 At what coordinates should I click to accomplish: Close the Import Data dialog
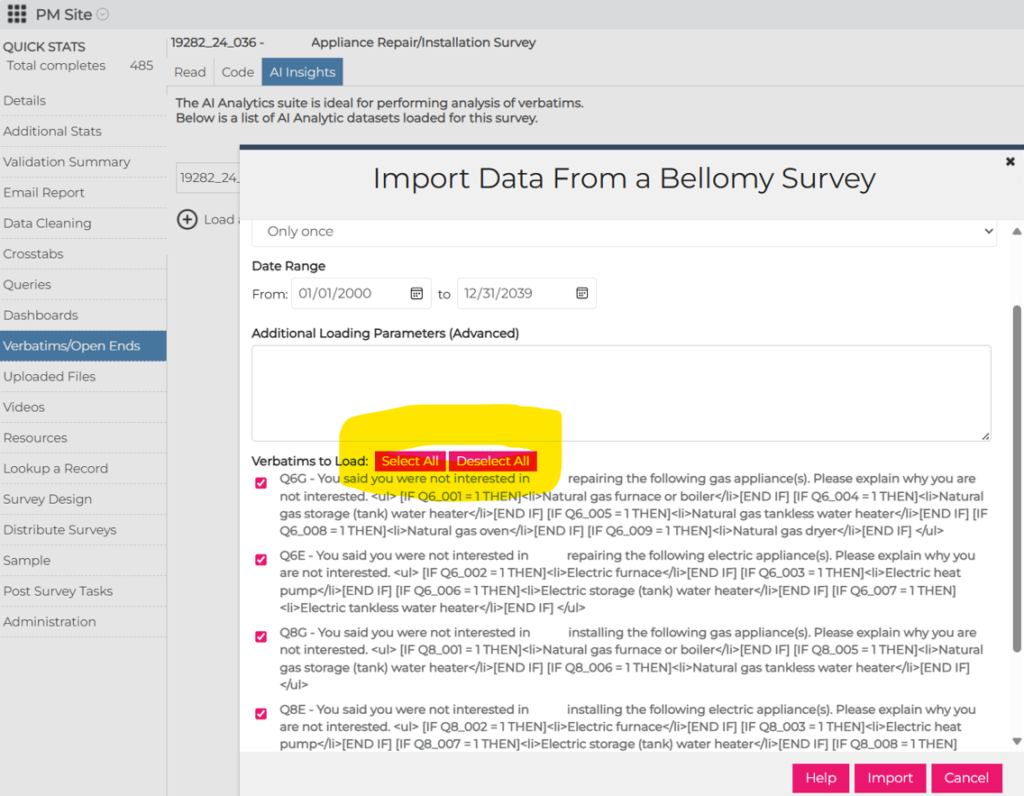[x=1010, y=161]
